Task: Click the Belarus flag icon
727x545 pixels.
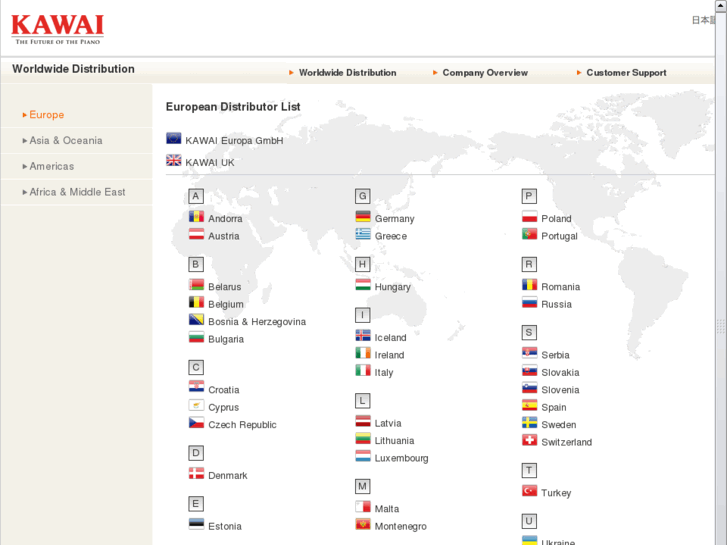Action: (196, 285)
